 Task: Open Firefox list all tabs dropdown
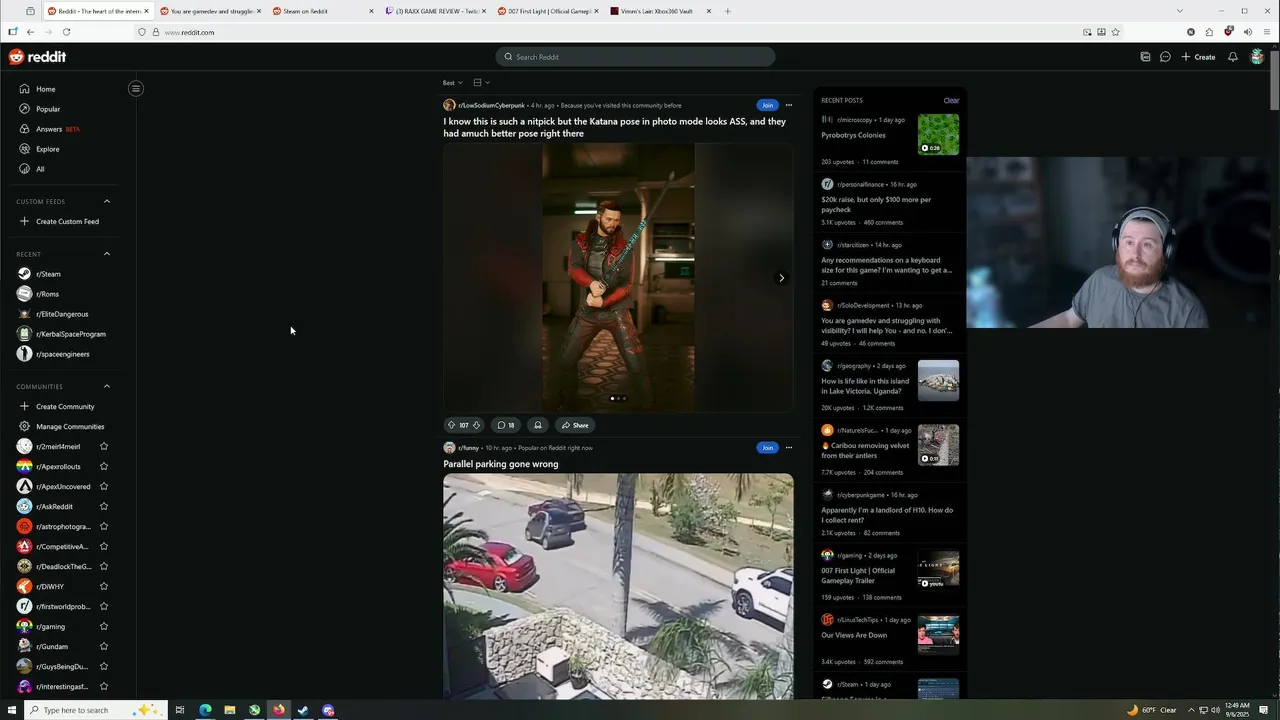pyautogui.click(x=1179, y=11)
